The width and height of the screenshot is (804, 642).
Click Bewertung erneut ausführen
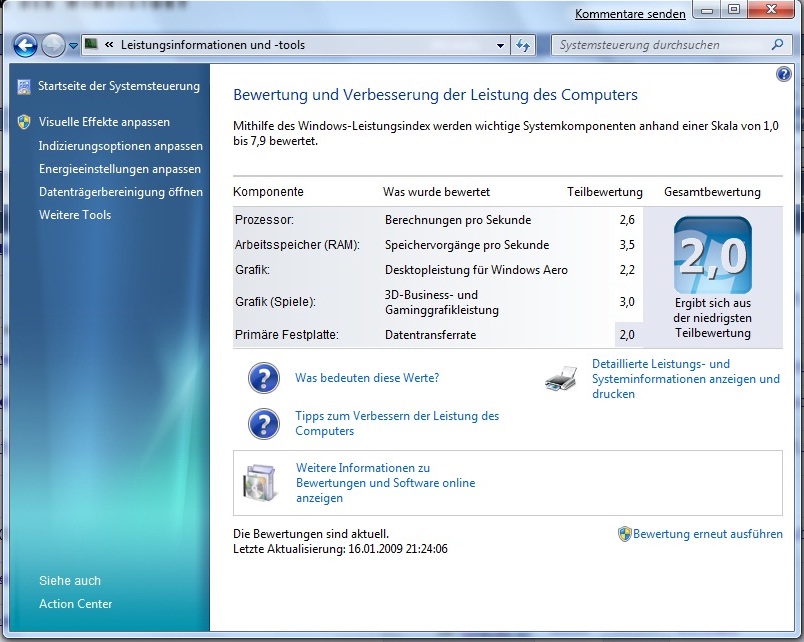pyautogui.click(x=708, y=534)
